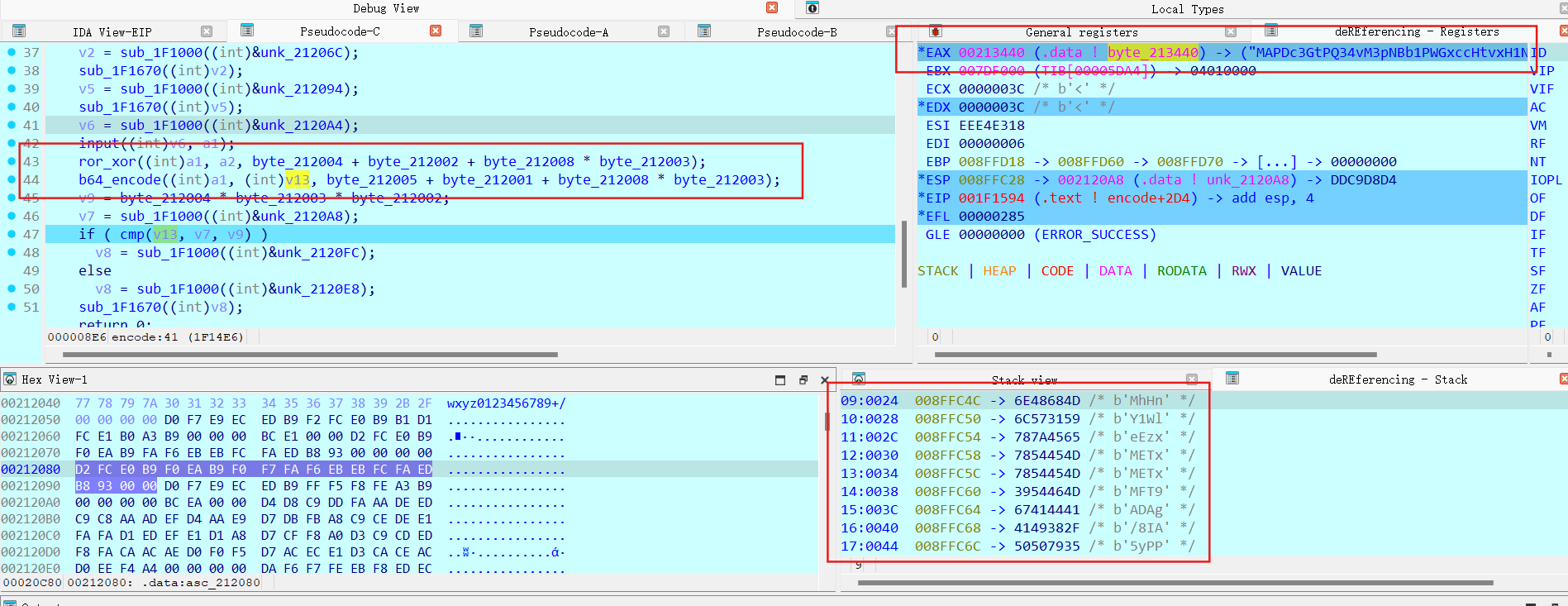
Task: Maximize the Hex View-1 panel
Action: point(780,380)
